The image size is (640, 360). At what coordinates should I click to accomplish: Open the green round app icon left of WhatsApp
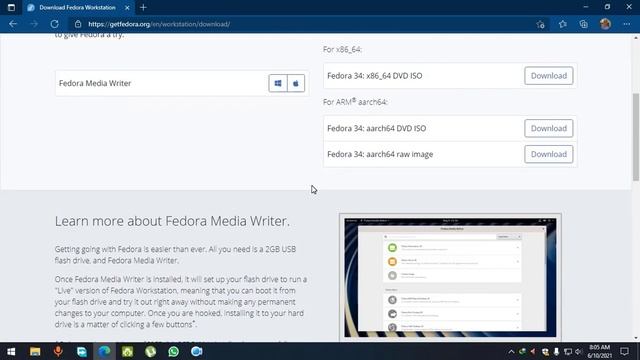151,351
